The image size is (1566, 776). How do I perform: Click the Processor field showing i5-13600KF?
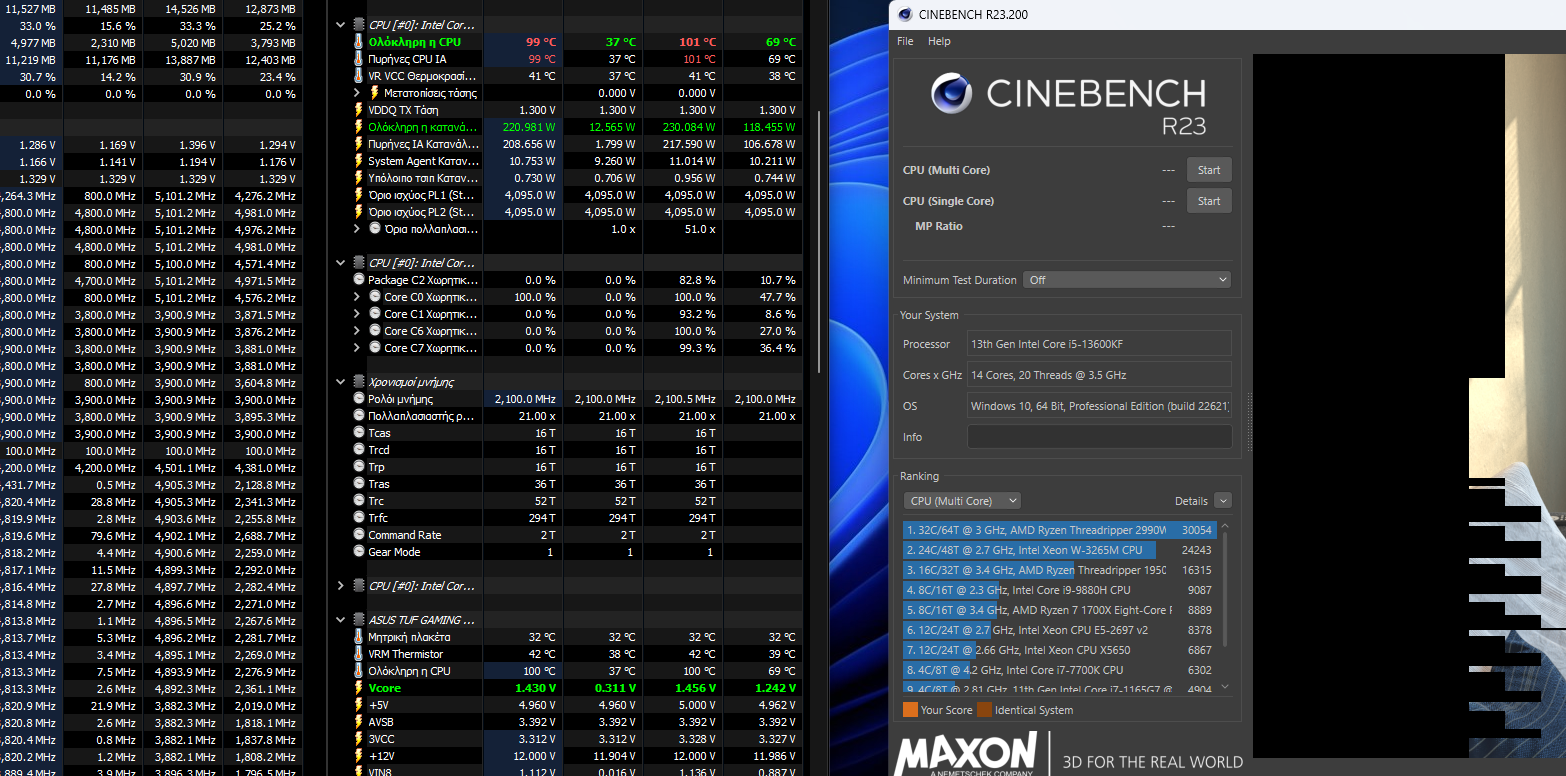click(1099, 344)
